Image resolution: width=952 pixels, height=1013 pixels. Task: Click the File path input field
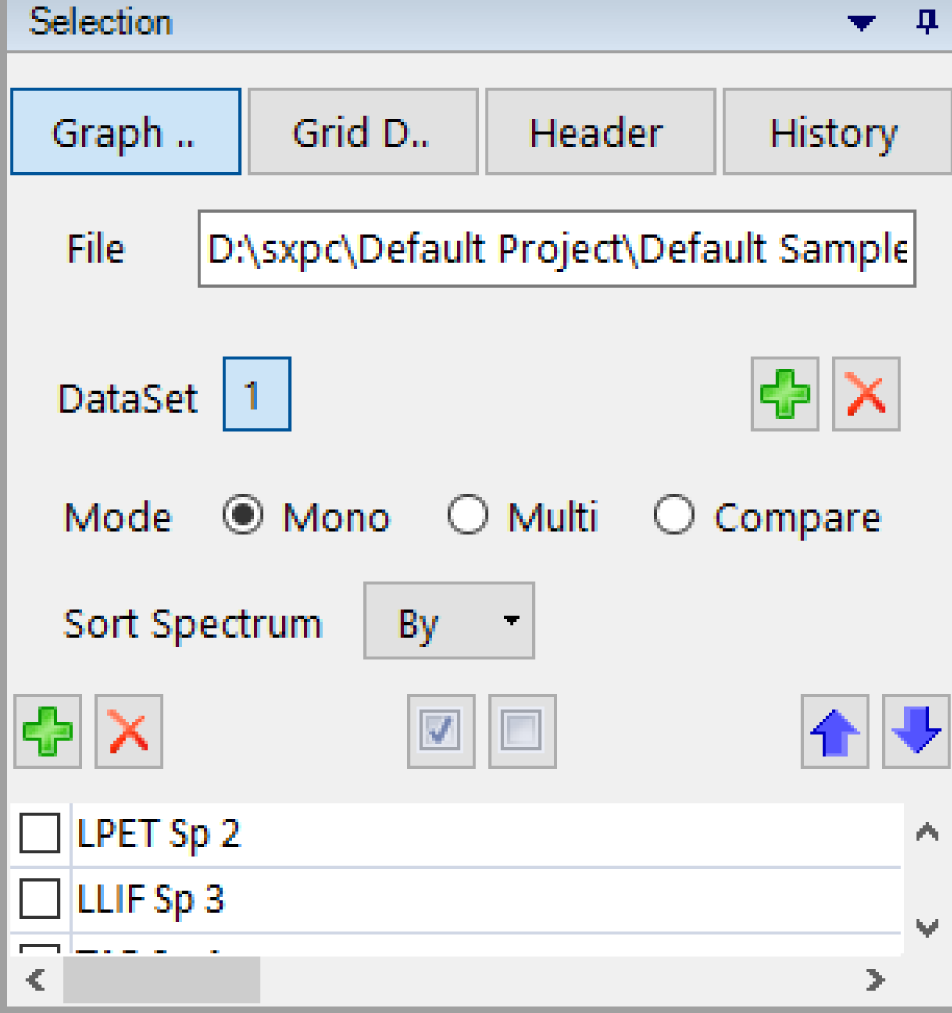click(x=556, y=248)
